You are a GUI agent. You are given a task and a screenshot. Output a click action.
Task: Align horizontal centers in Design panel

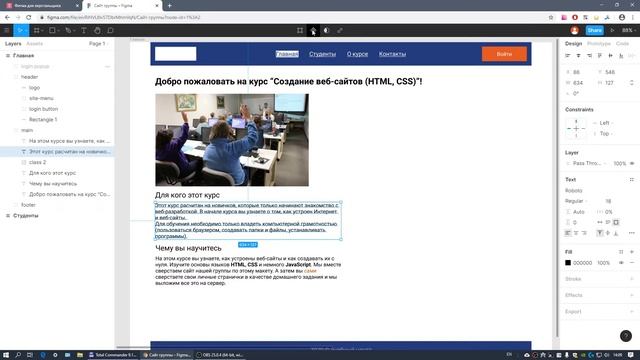pyautogui.click(x=578, y=56)
